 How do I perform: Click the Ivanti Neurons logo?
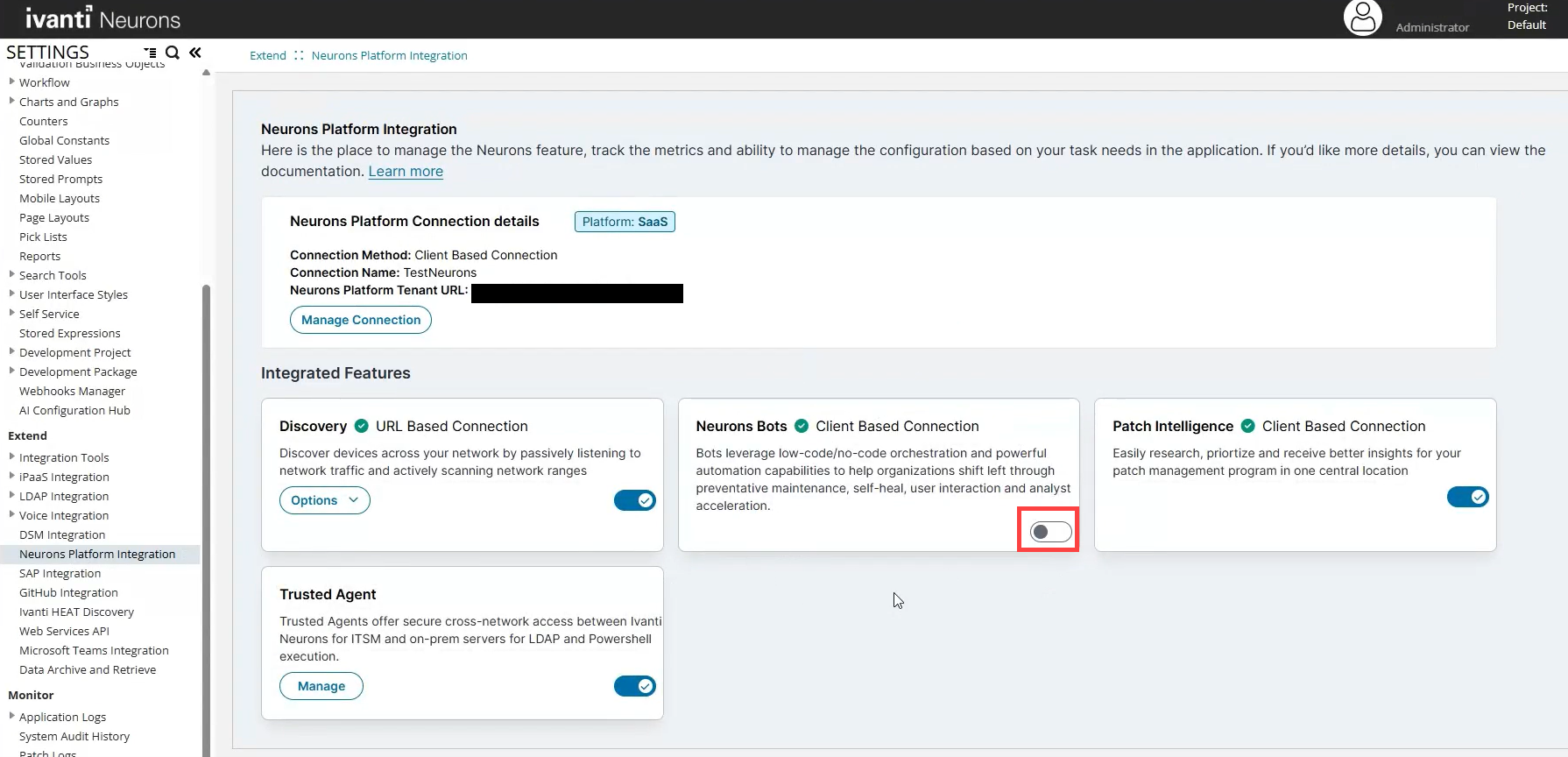click(x=102, y=18)
